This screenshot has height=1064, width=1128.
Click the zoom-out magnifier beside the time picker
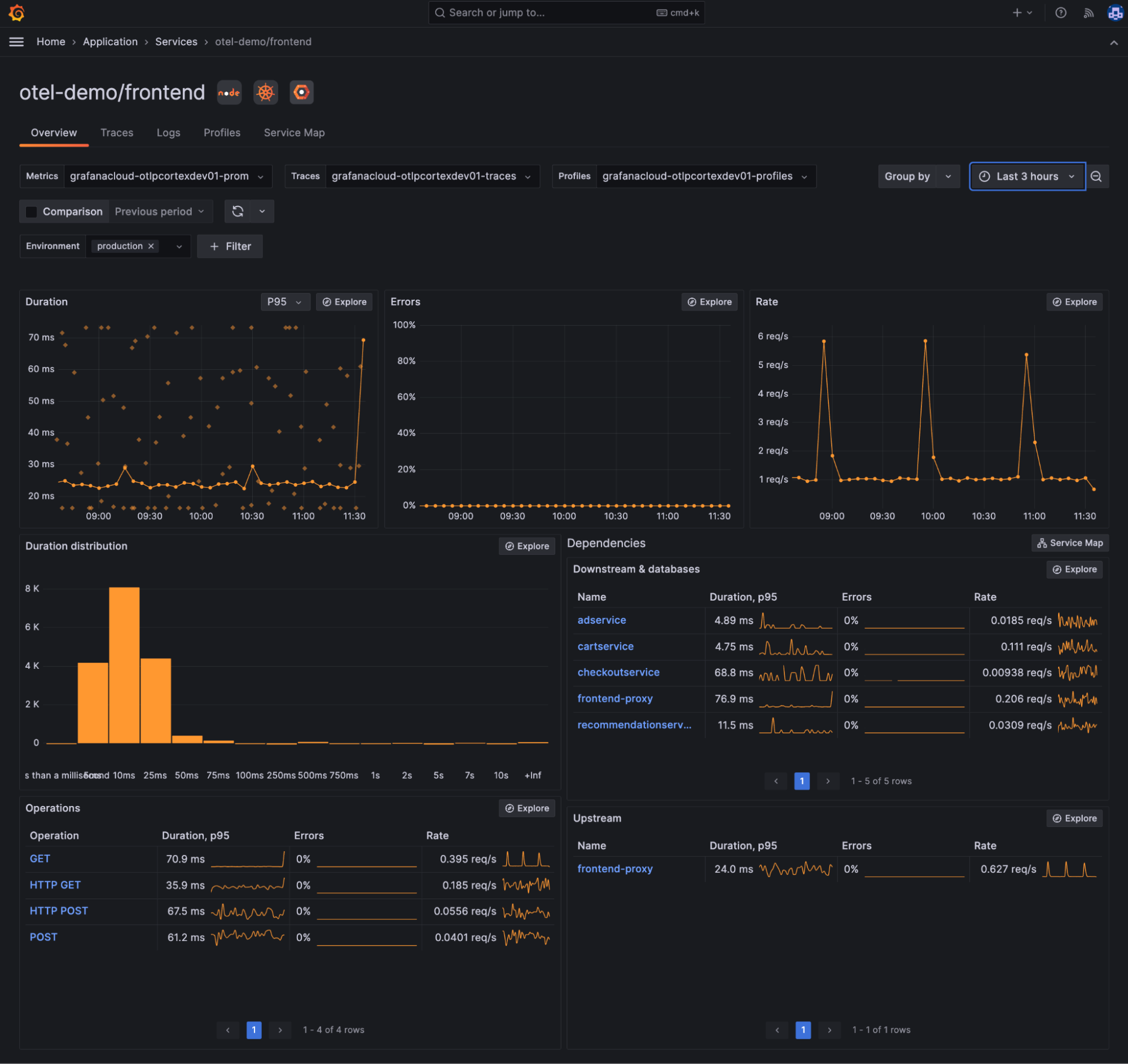pos(1098,177)
